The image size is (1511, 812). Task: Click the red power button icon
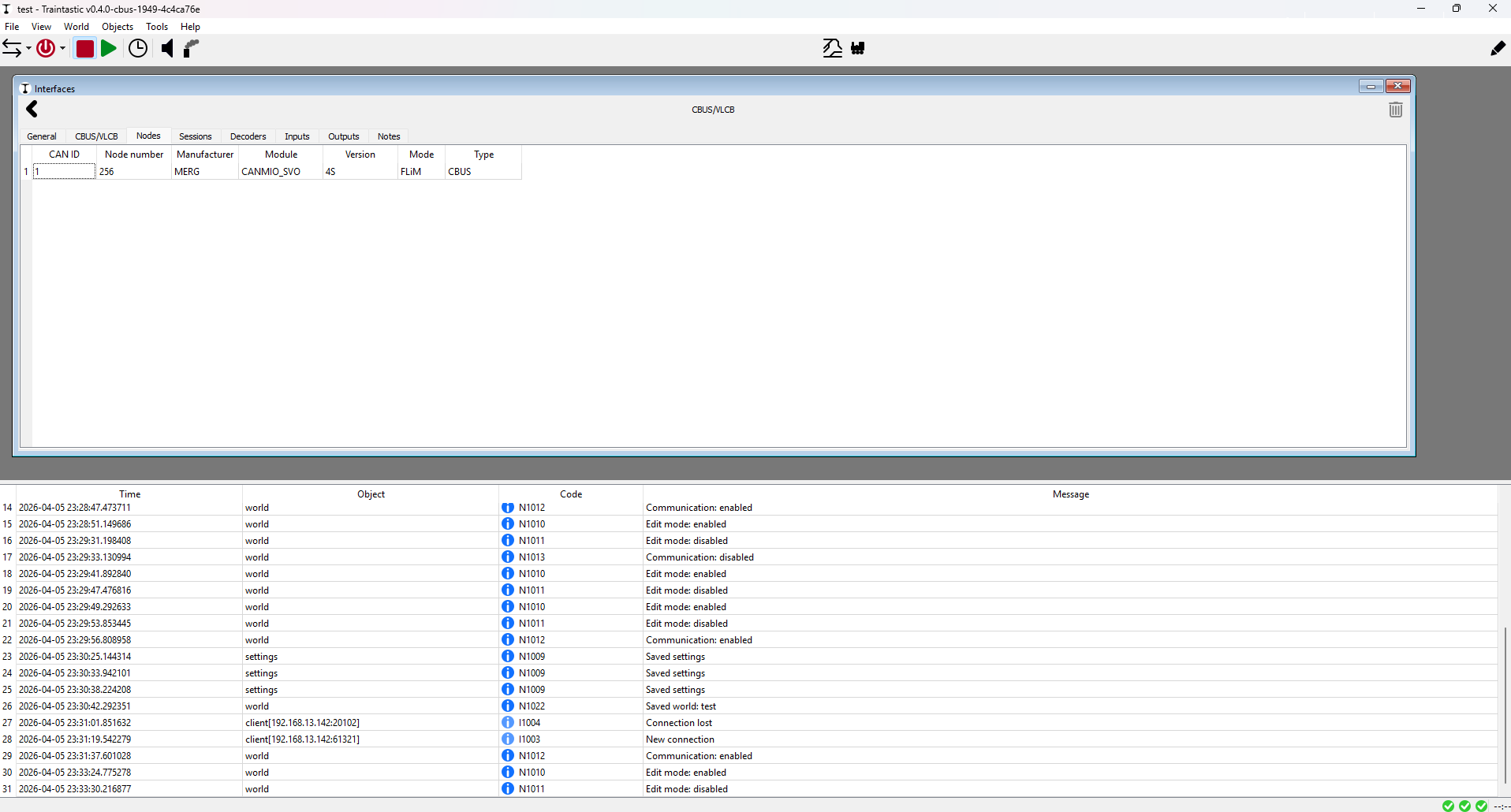46,49
